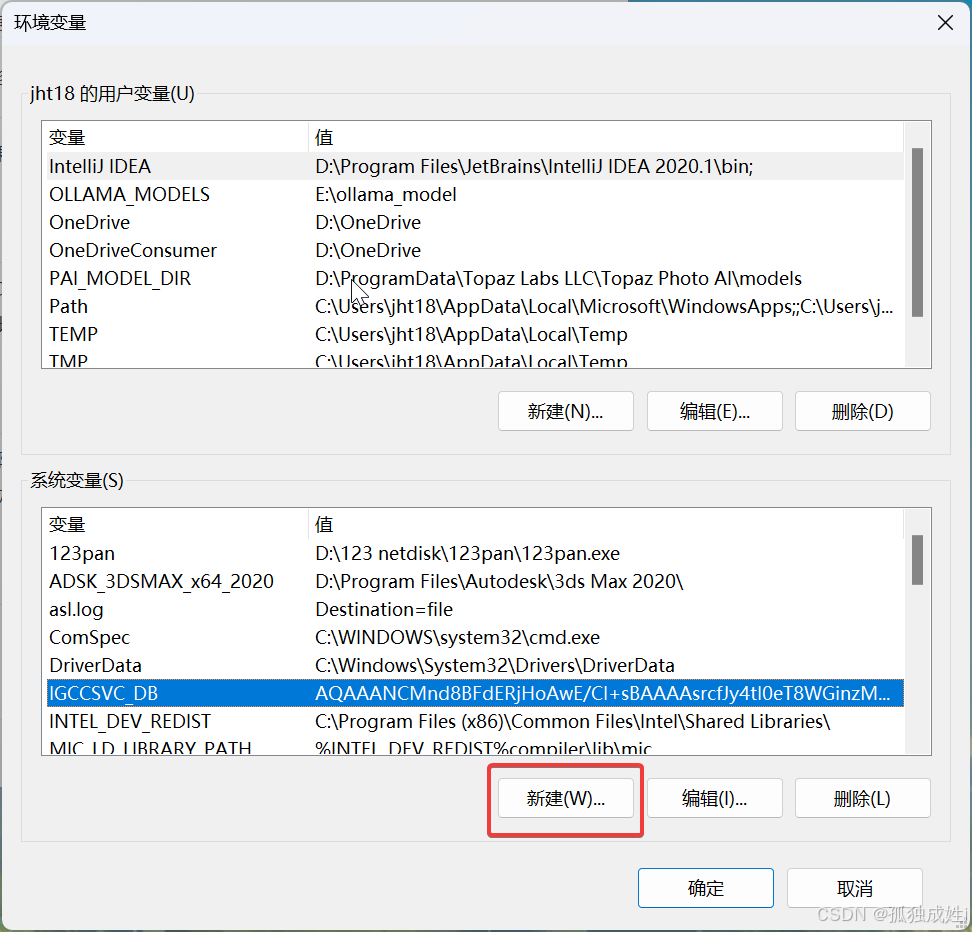This screenshot has width=972, height=932.
Task: Select the 123pan system variable entry
Action: 200,553
